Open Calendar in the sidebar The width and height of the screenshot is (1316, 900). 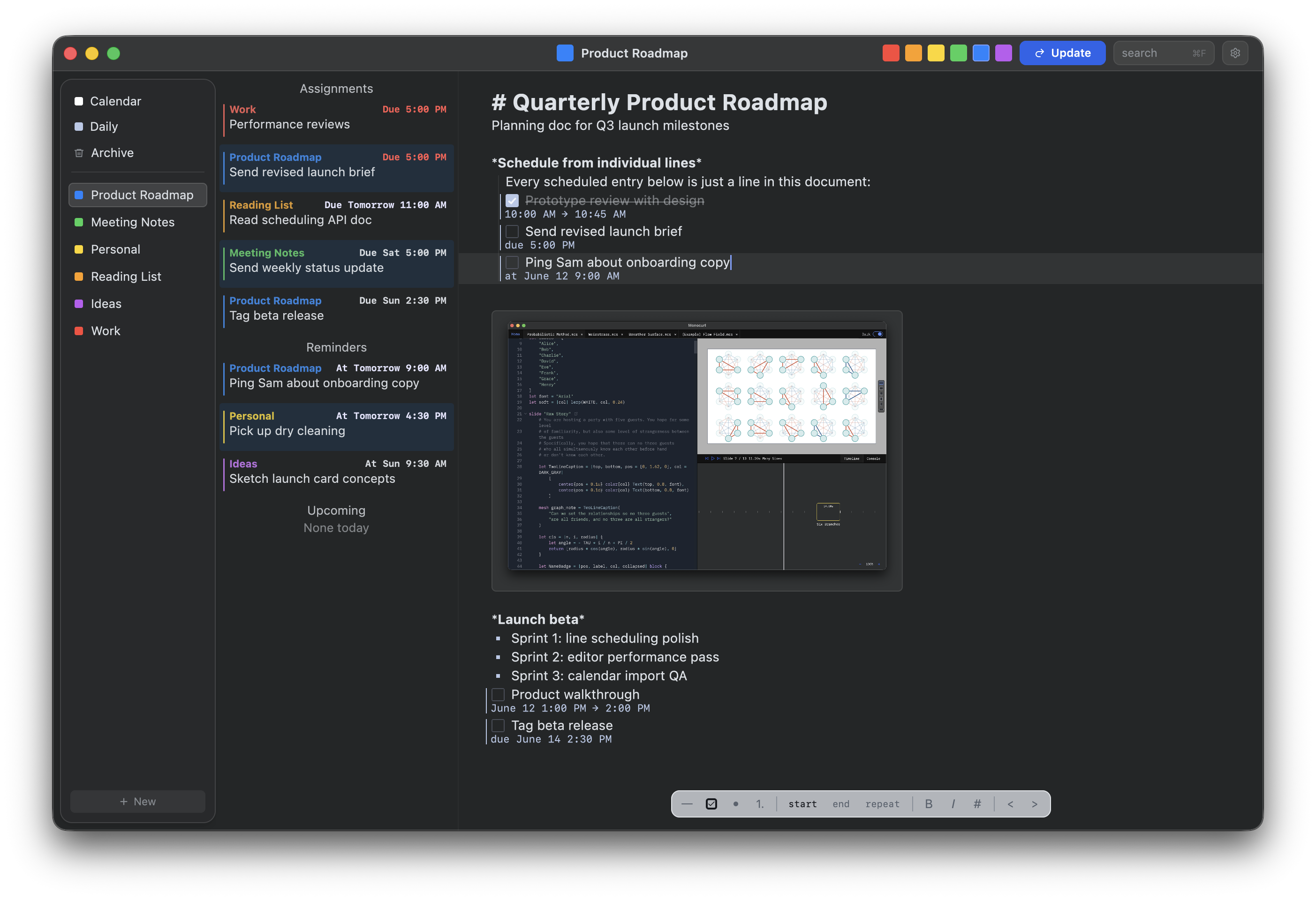click(x=137, y=101)
